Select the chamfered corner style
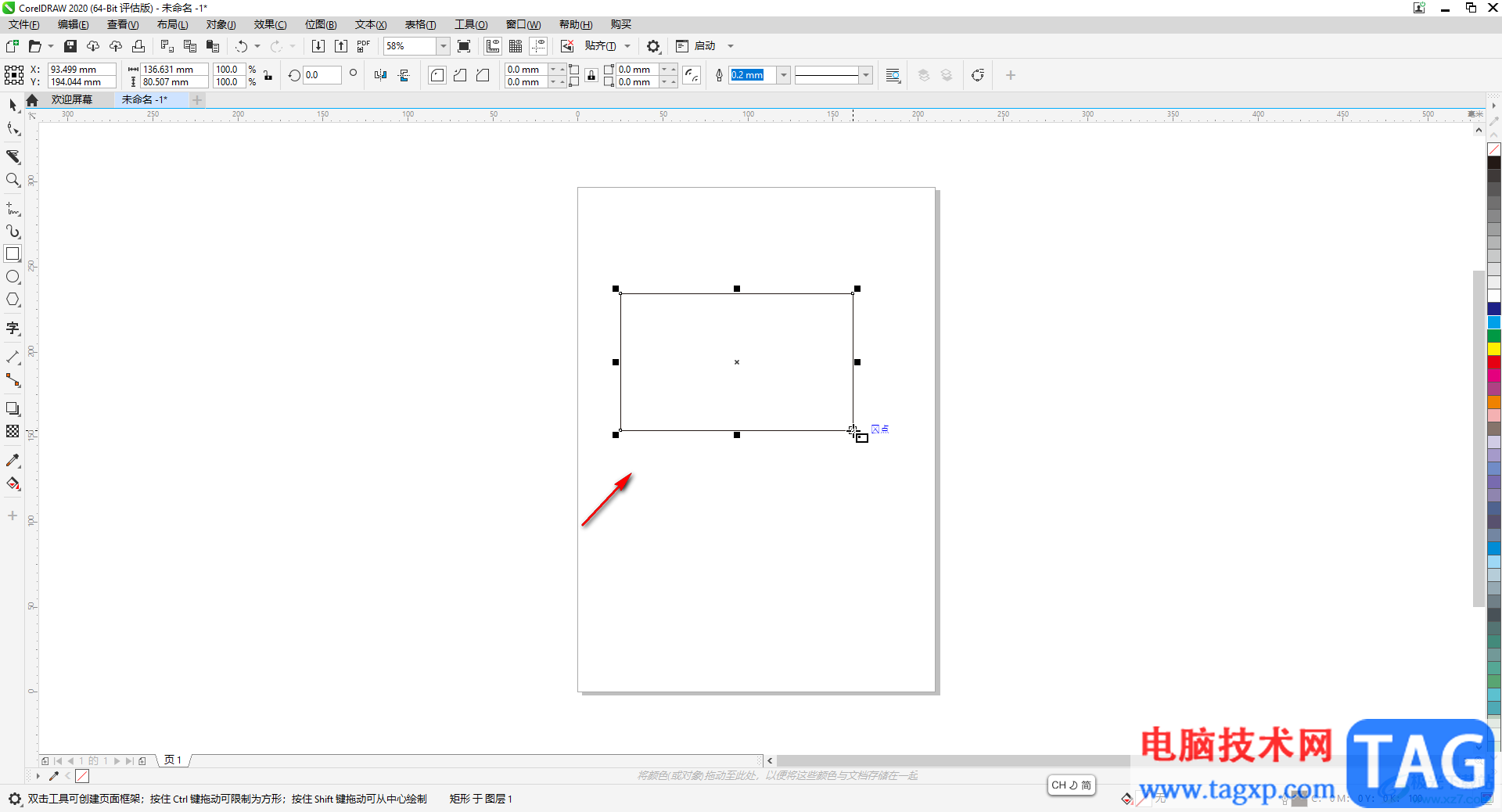This screenshot has height=812, width=1502. pos(483,75)
